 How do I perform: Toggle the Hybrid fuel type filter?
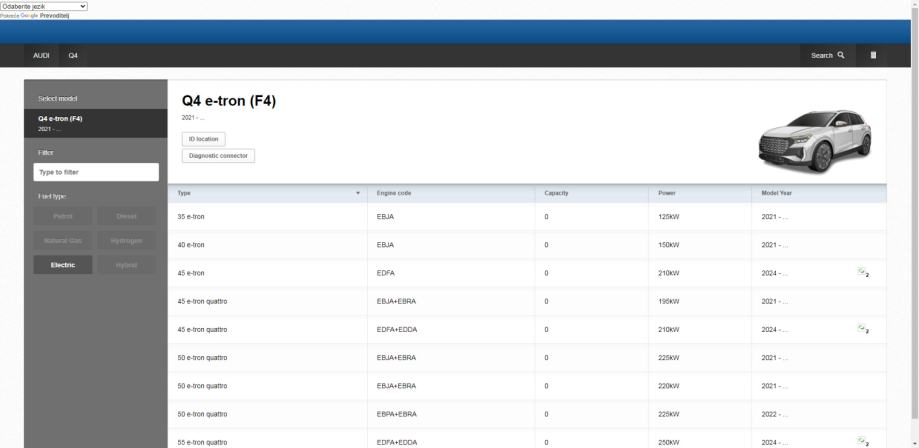(127, 265)
